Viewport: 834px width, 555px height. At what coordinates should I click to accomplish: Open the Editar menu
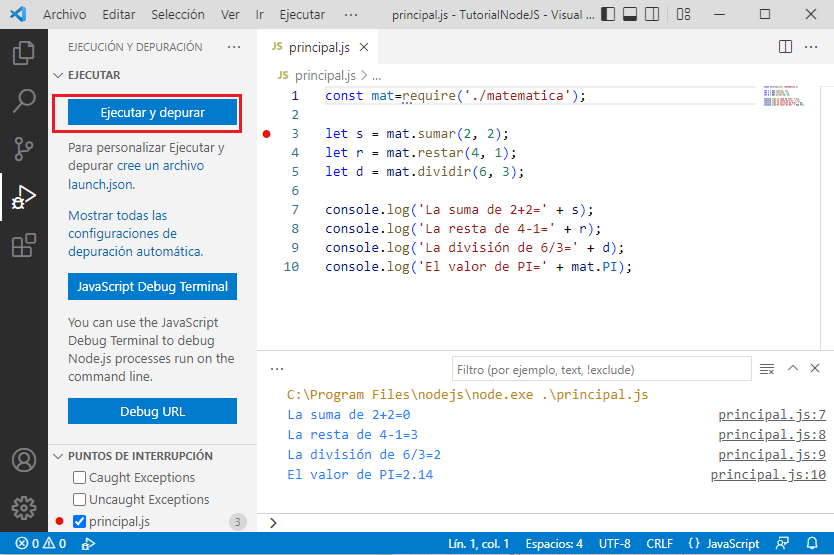tap(119, 14)
